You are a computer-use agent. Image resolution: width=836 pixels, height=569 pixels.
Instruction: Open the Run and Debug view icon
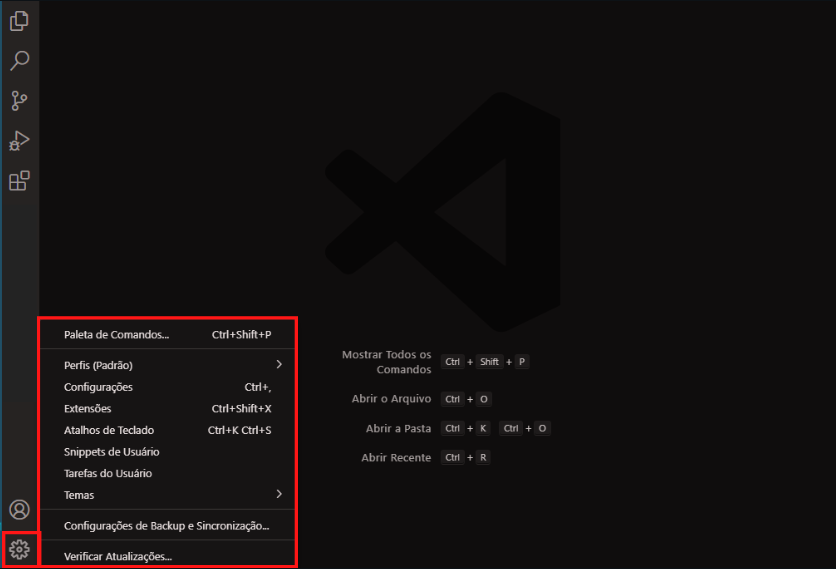click(x=19, y=140)
